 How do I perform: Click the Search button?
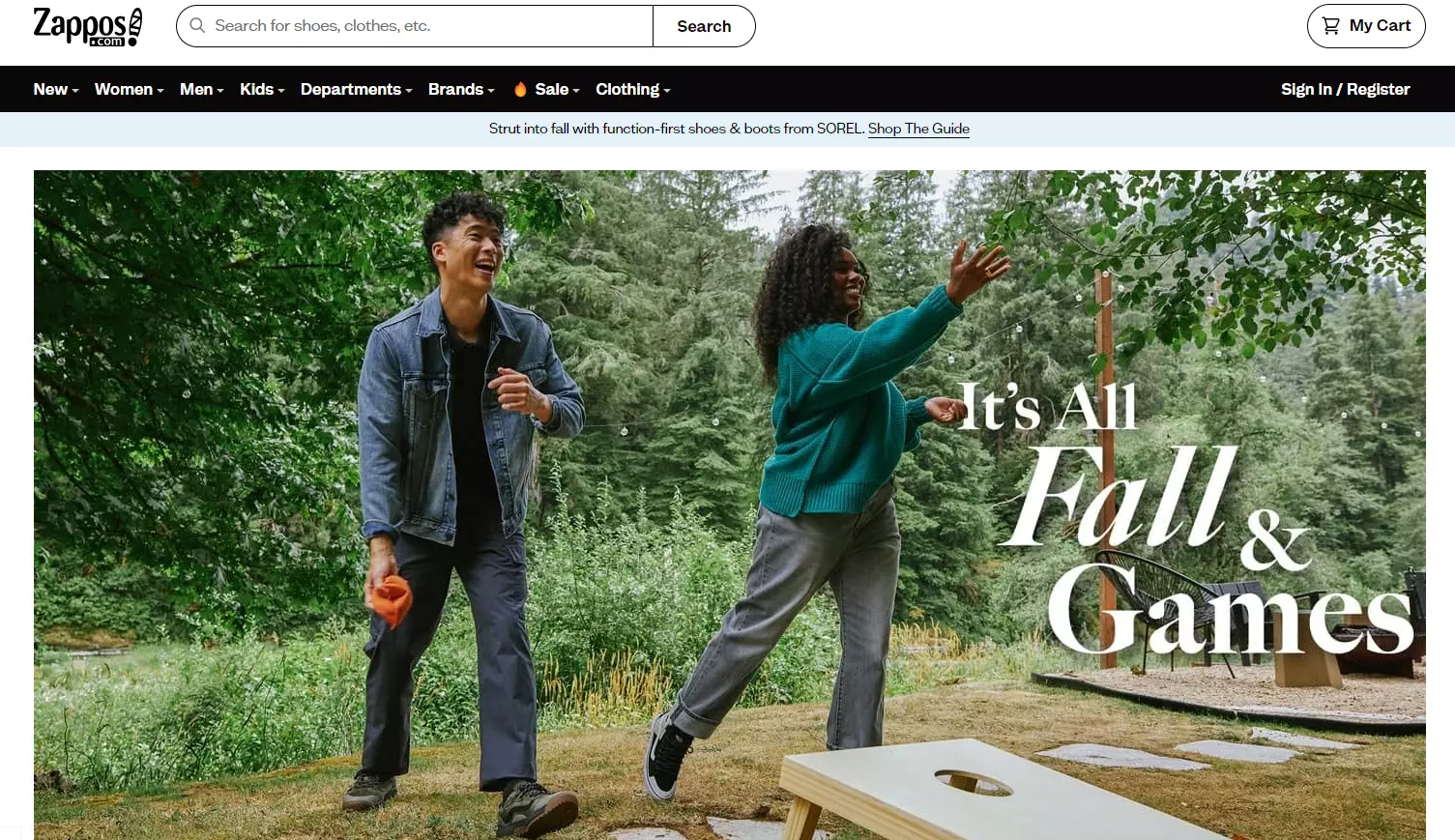click(x=704, y=26)
